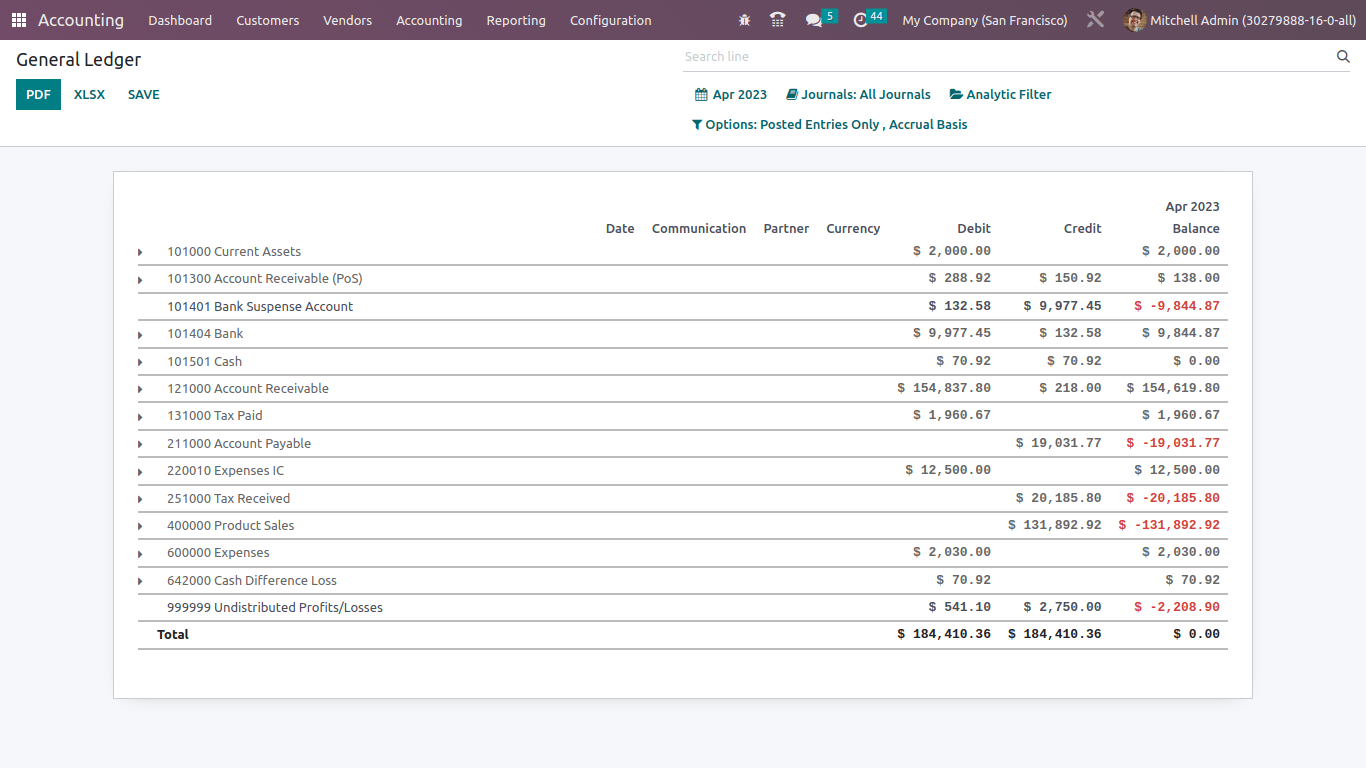
Task: Click 999999 Undistributed Profits/Losses row
Action: 683,608
